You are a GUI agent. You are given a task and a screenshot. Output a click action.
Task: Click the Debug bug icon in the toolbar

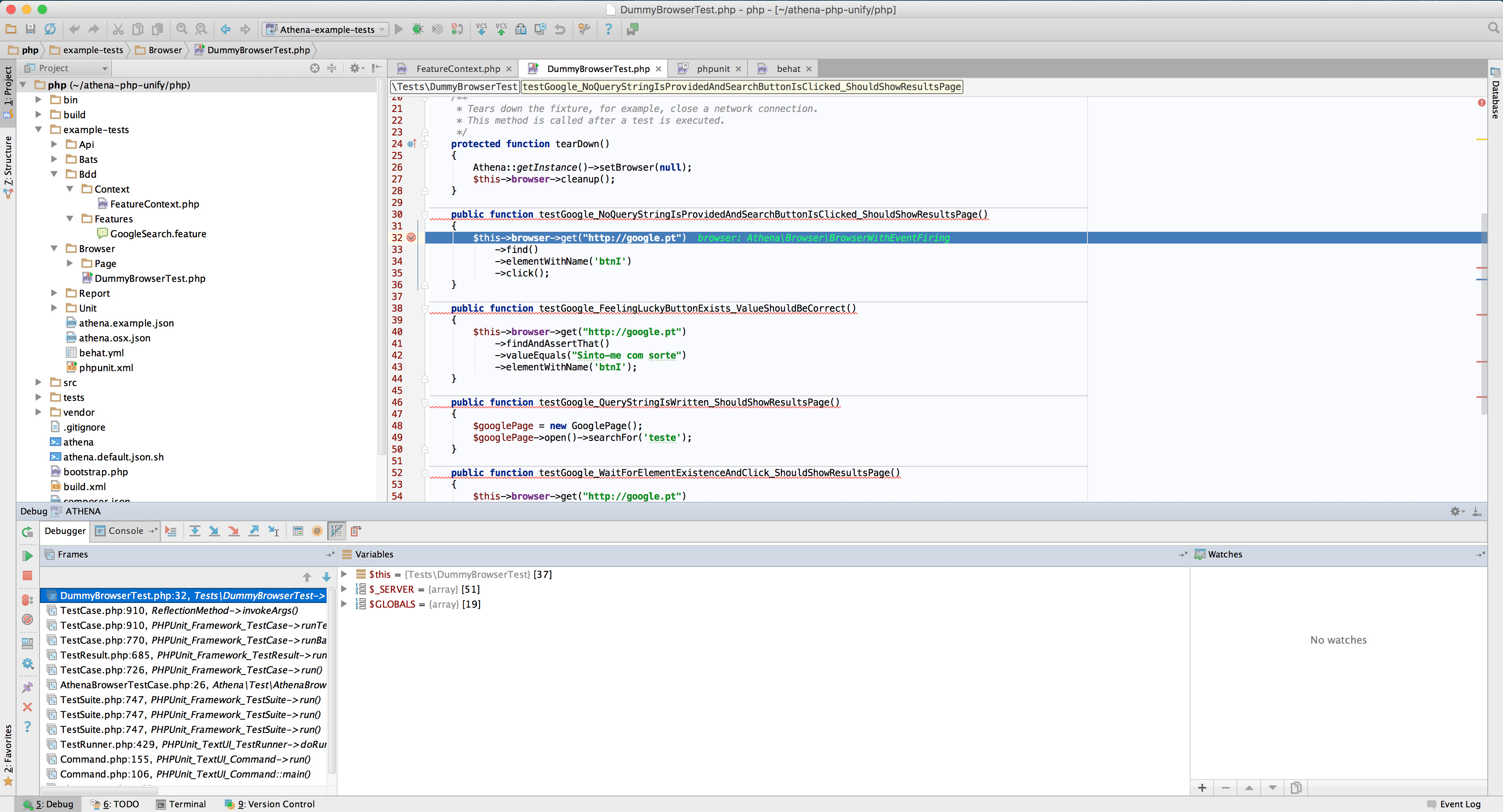(x=418, y=29)
